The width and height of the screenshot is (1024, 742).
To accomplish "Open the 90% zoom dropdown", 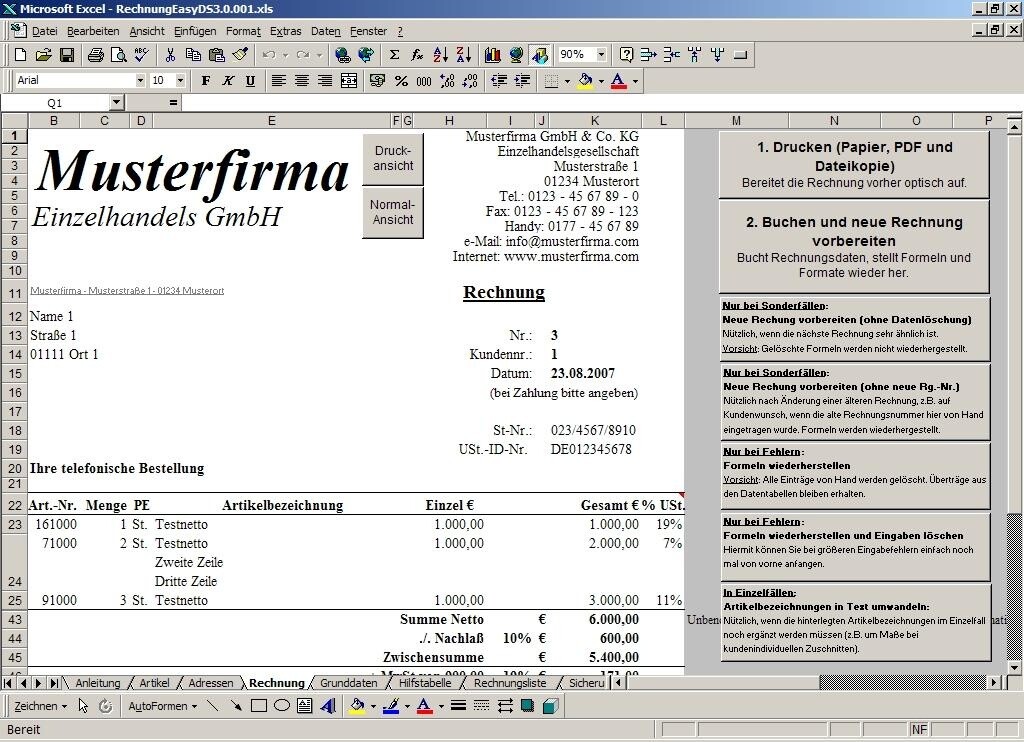I will click(x=601, y=54).
